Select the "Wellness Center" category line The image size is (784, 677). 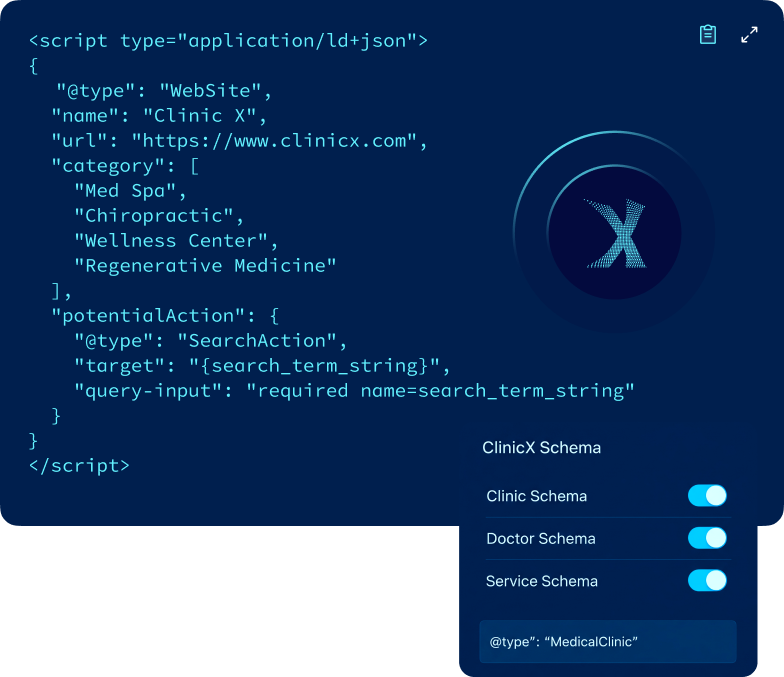pos(176,241)
